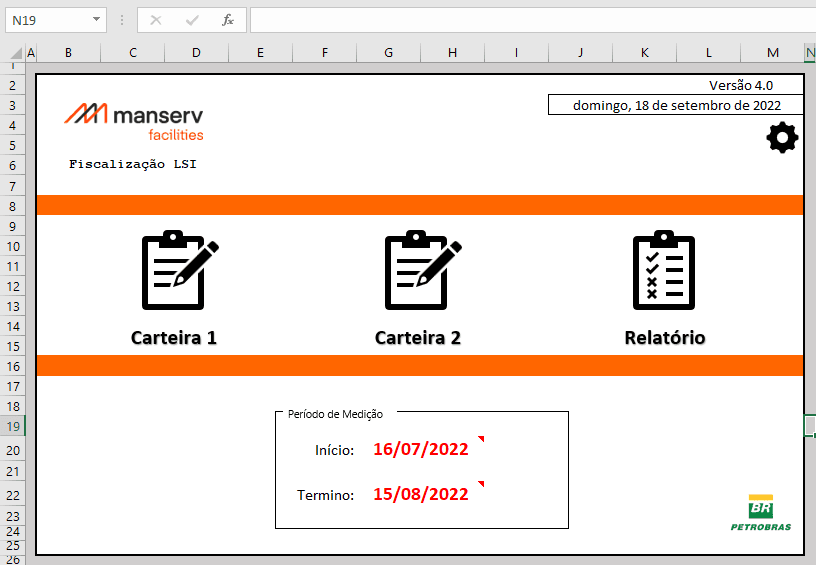Click the Petrobras BR logo

760,512
